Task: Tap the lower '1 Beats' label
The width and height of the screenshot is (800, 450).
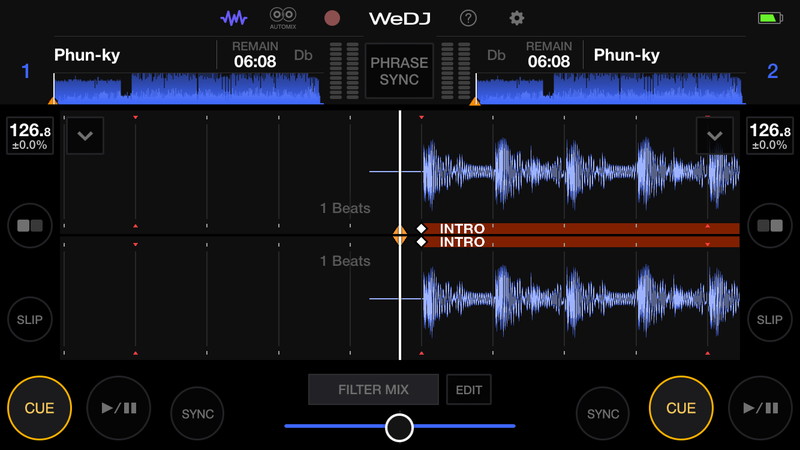Action: coord(345,261)
